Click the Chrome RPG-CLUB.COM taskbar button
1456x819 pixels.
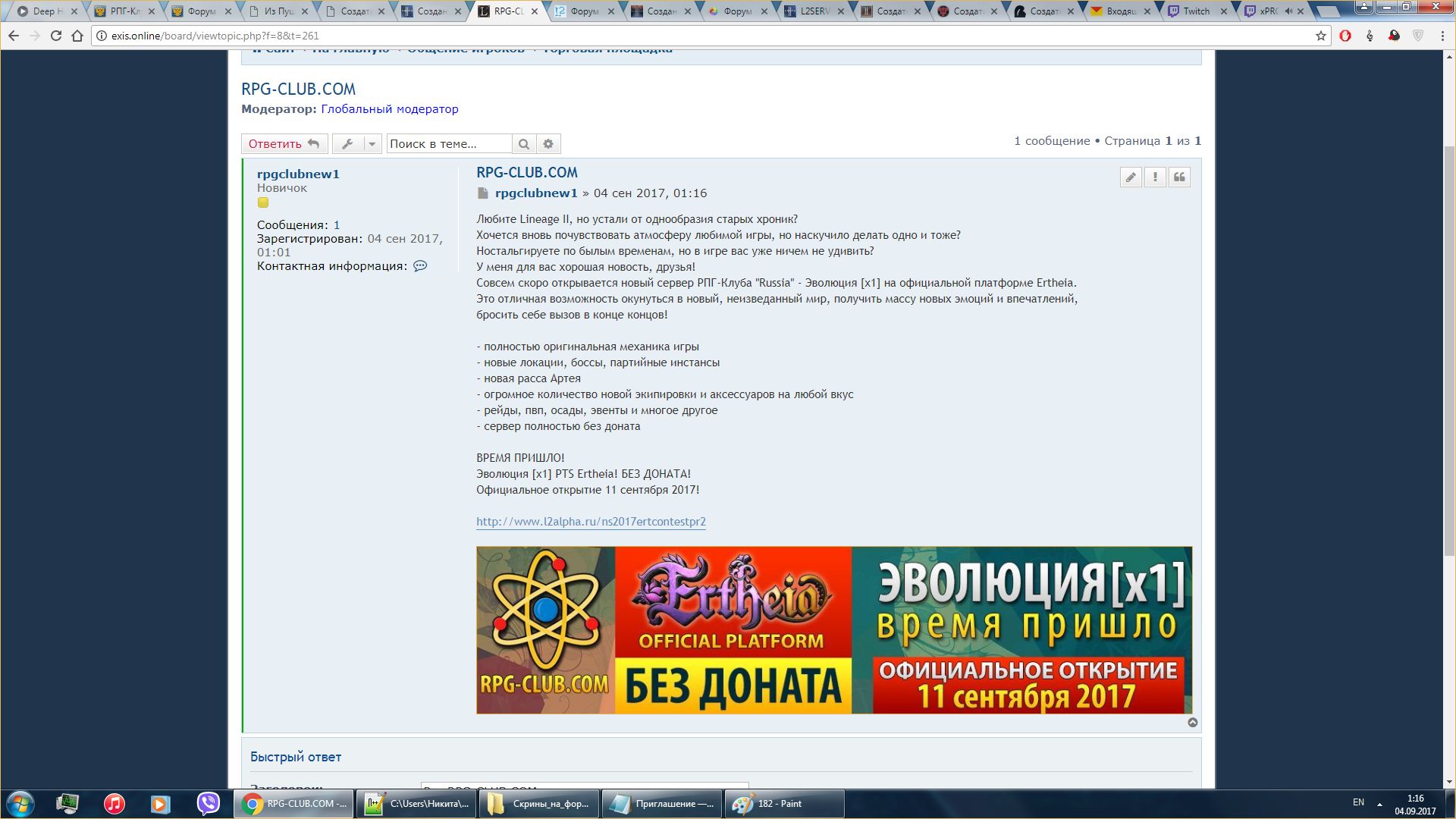[x=293, y=804]
